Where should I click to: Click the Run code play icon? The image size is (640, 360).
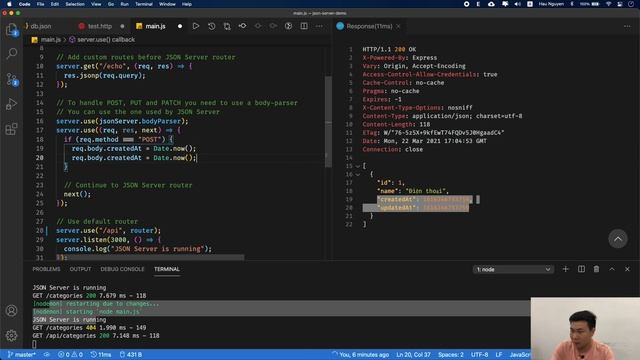(196, 26)
